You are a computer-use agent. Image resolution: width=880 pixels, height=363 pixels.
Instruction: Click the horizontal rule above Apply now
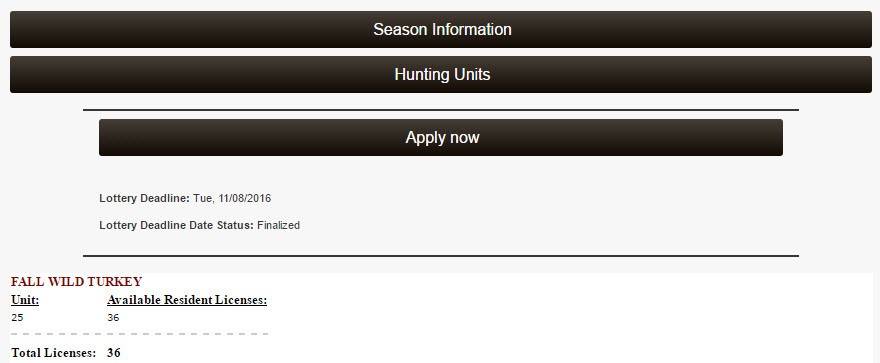pyautogui.click(x=441, y=110)
